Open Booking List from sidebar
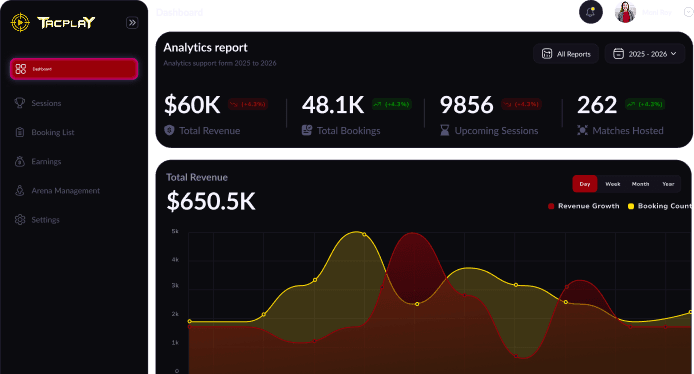Viewport: 694px width, 374px height. (x=44, y=132)
